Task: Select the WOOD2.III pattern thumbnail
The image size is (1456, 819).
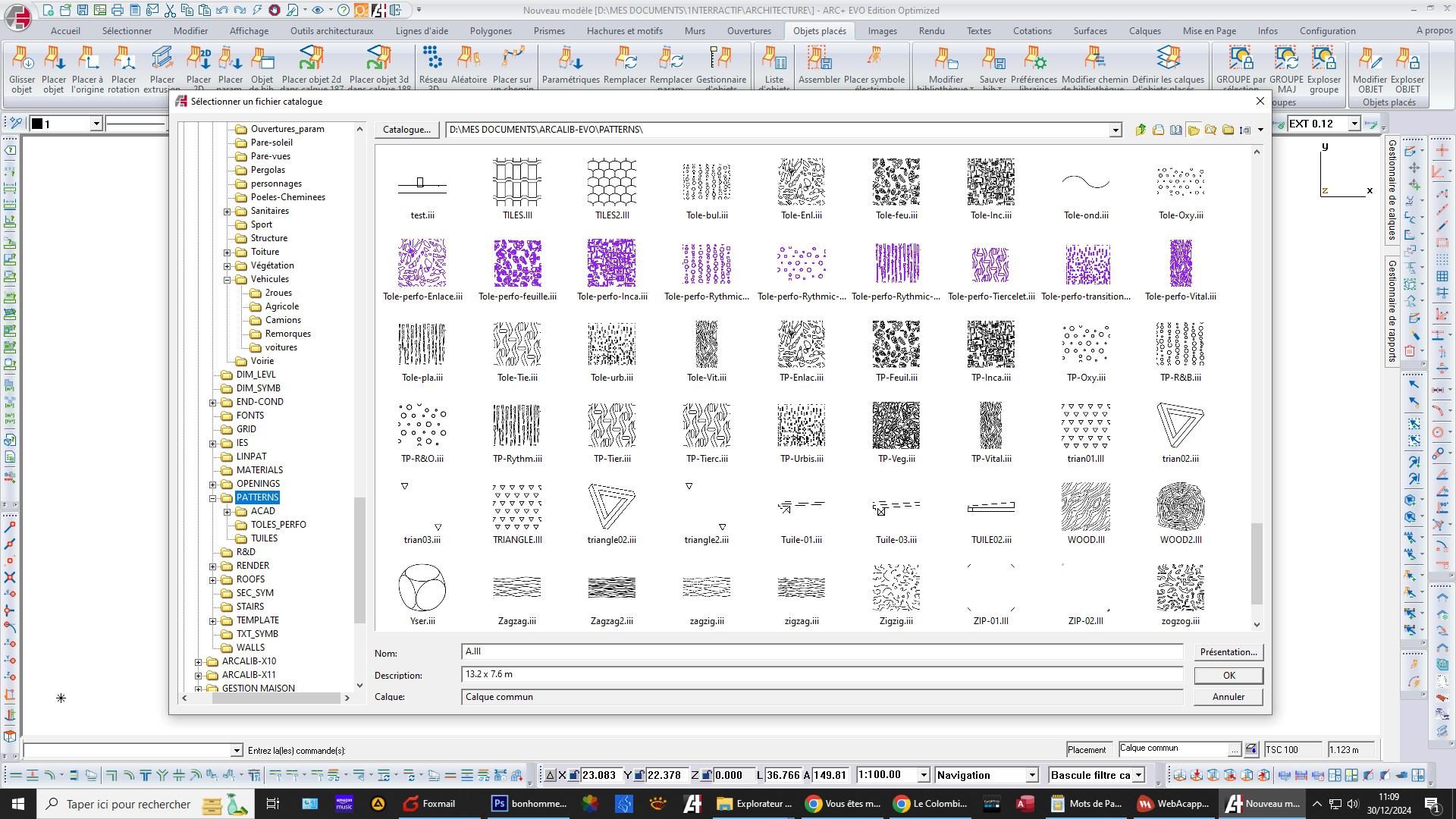Action: pyautogui.click(x=1180, y=507)
